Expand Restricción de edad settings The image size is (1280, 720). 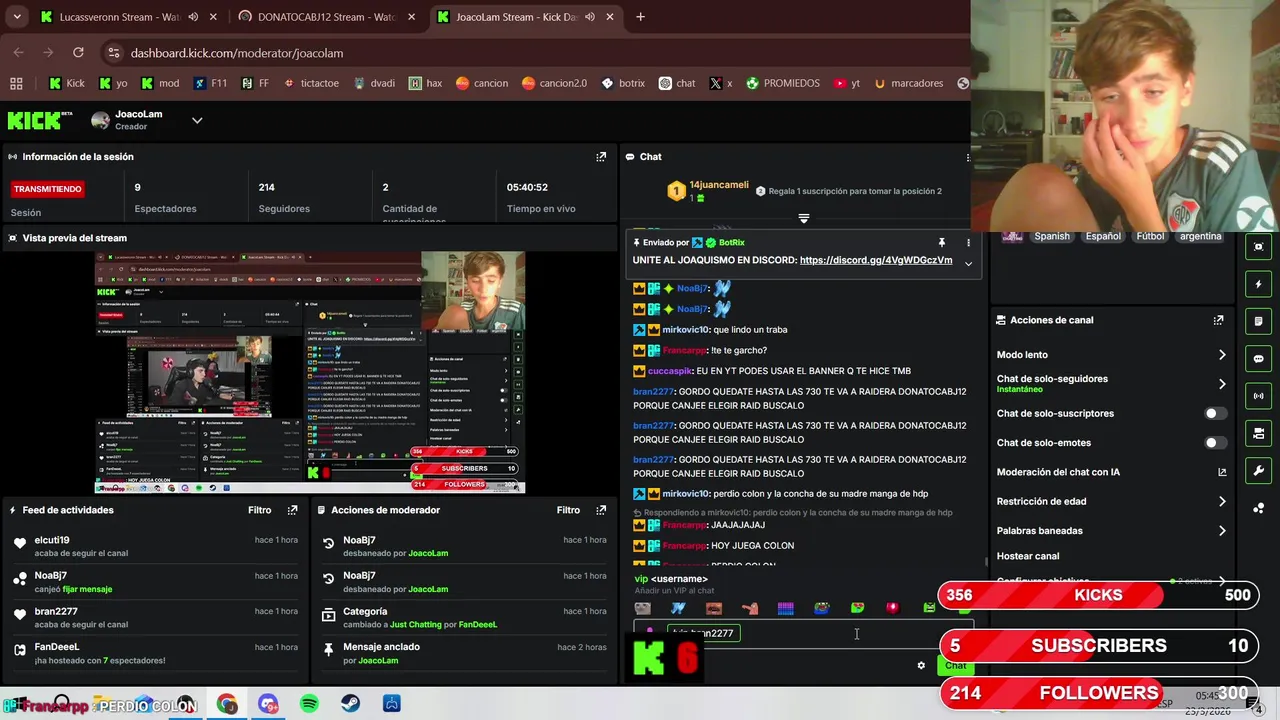point(1221,502)
